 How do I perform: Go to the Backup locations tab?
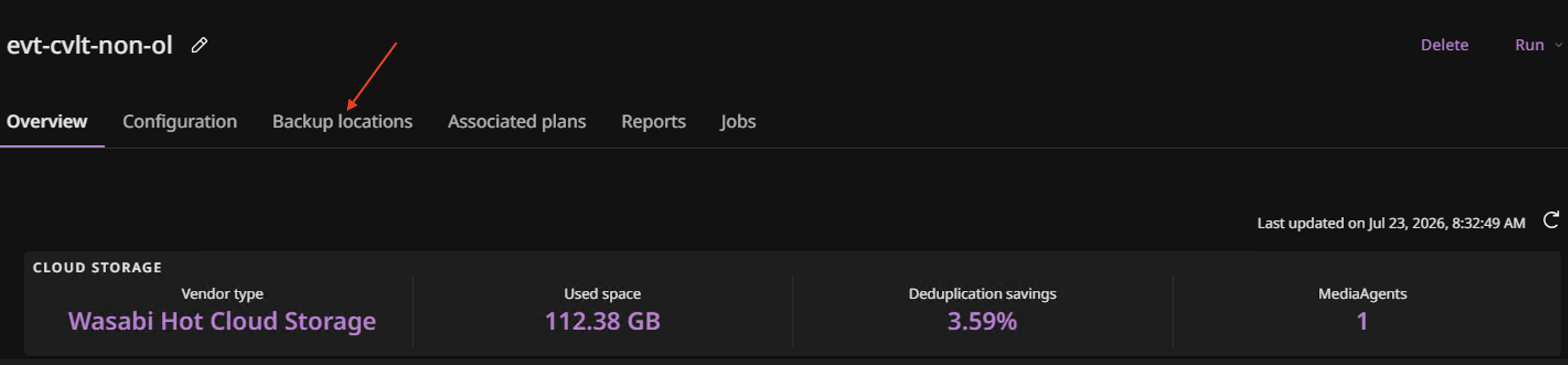click(x=342, y=121)
